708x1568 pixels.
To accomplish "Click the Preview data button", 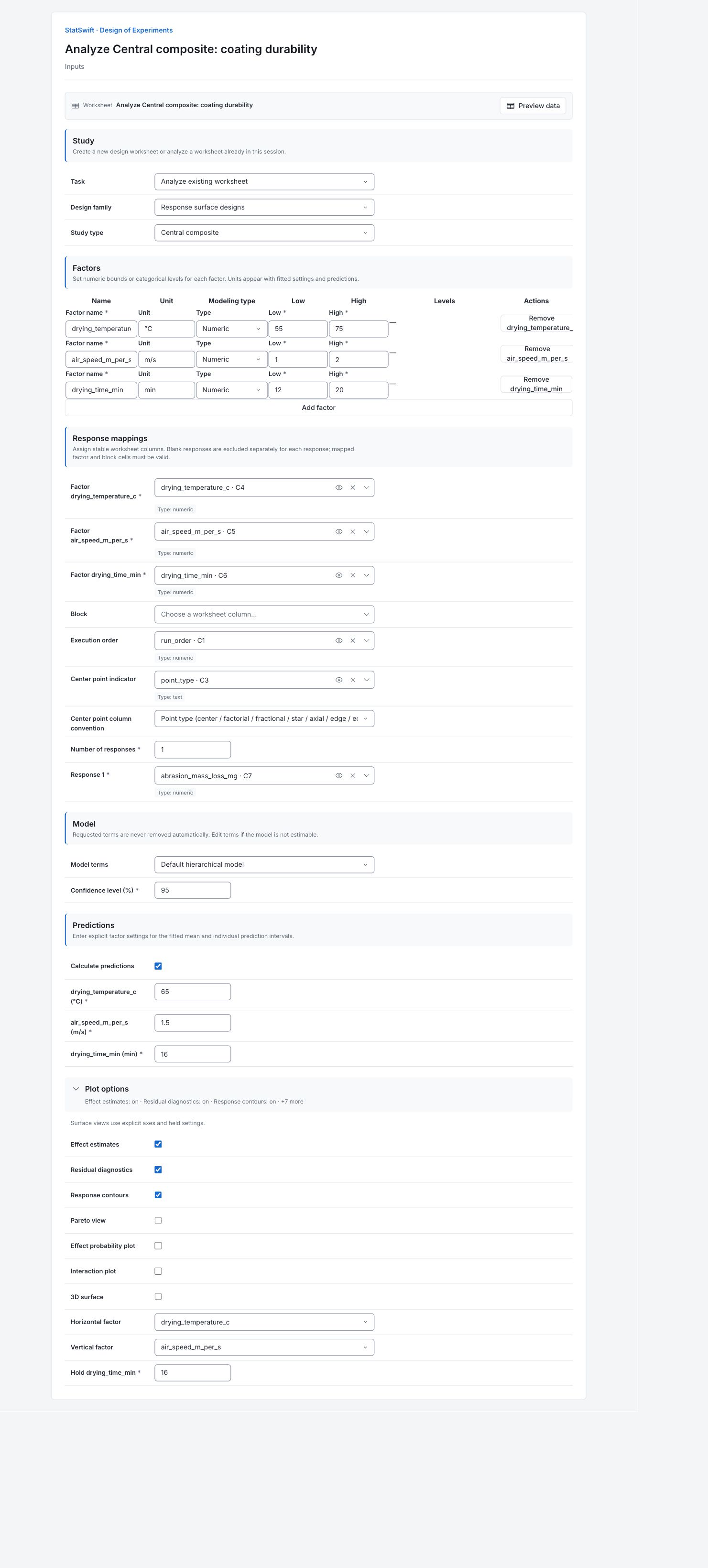I will (x=533, y=106).
